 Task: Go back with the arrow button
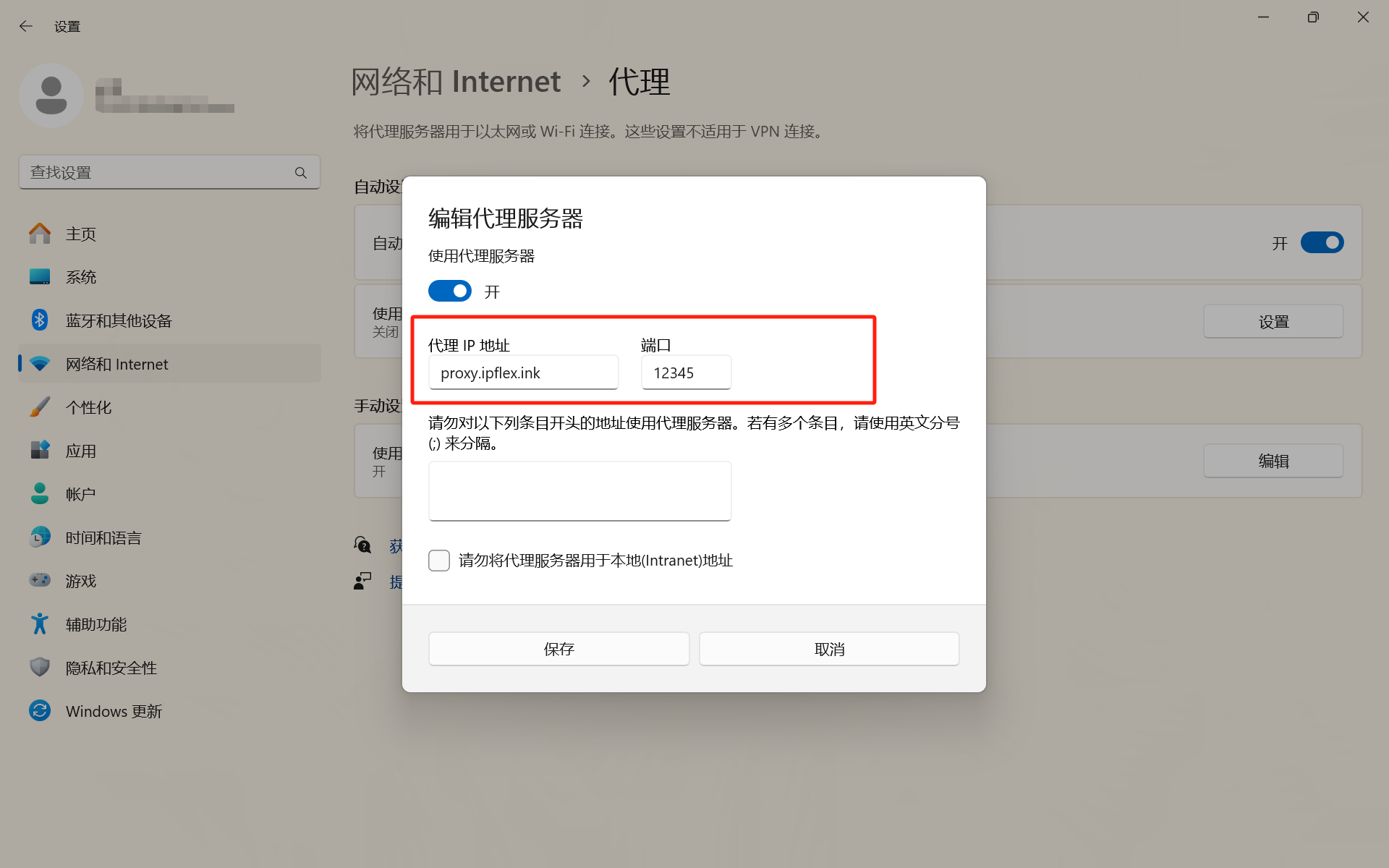pyautogui.click(x=26, y=27)
